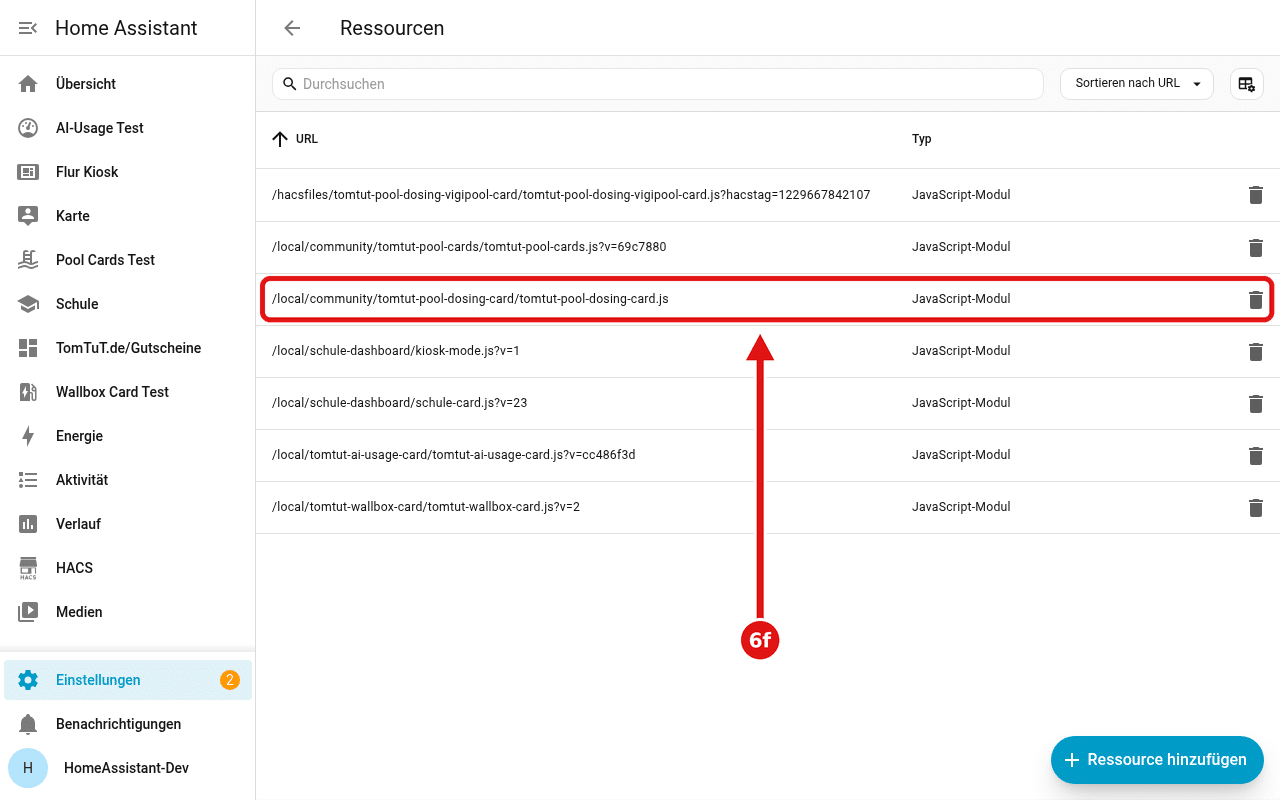The image size is (1280, 800).
Task: Delete the tomtut-wallbox-card.js resource
Action: pos(1256,507)
